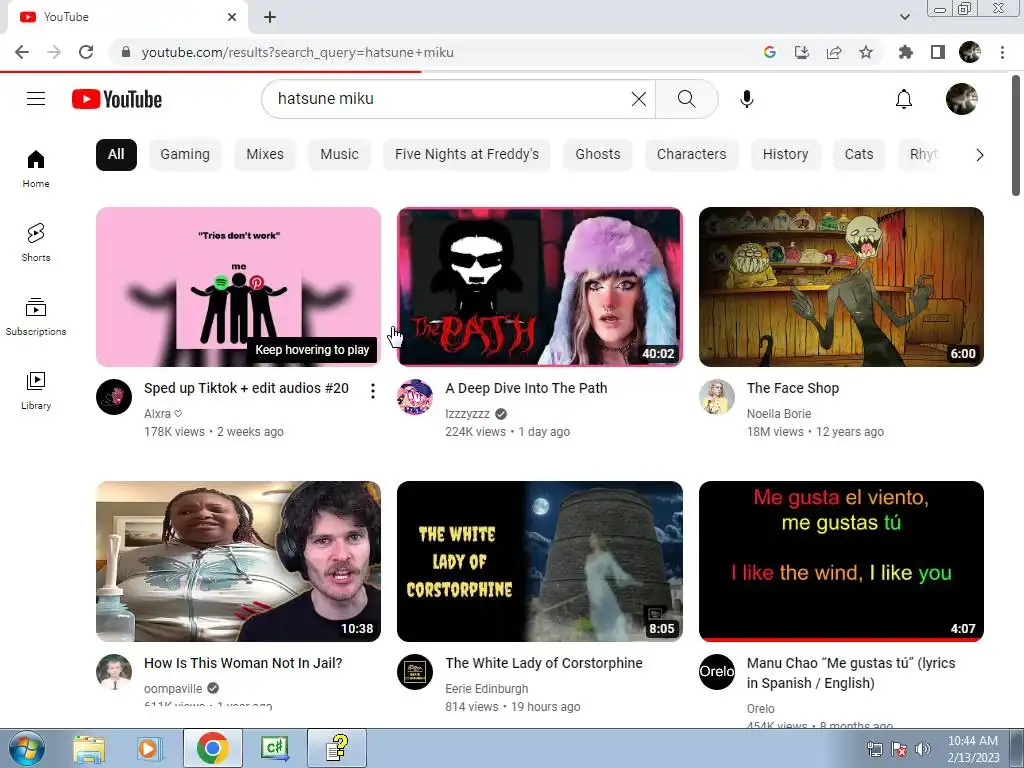Screen dimensions: 1024x768
Task: Open title Manu Chao Me gustas tú
Action: (x=851, y=673)
